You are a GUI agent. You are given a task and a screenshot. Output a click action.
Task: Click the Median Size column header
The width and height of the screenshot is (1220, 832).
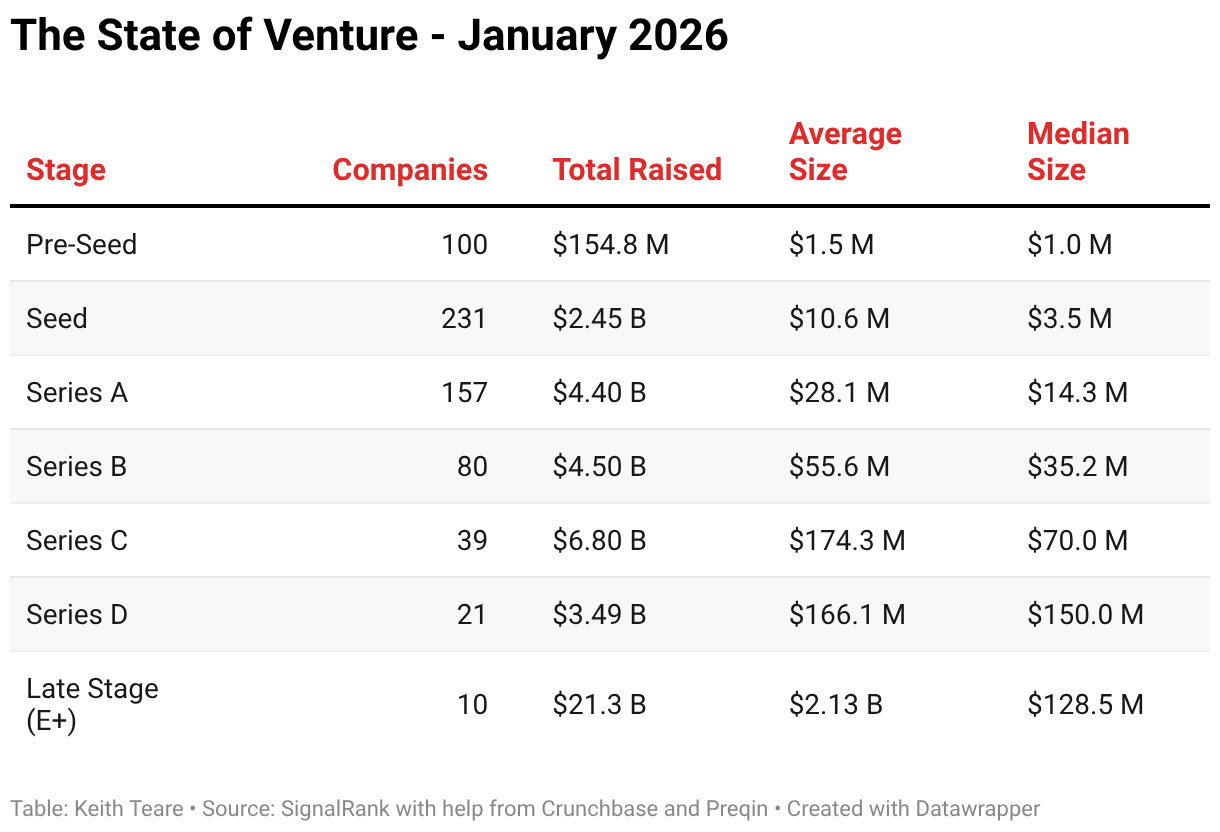point(1078,152)
